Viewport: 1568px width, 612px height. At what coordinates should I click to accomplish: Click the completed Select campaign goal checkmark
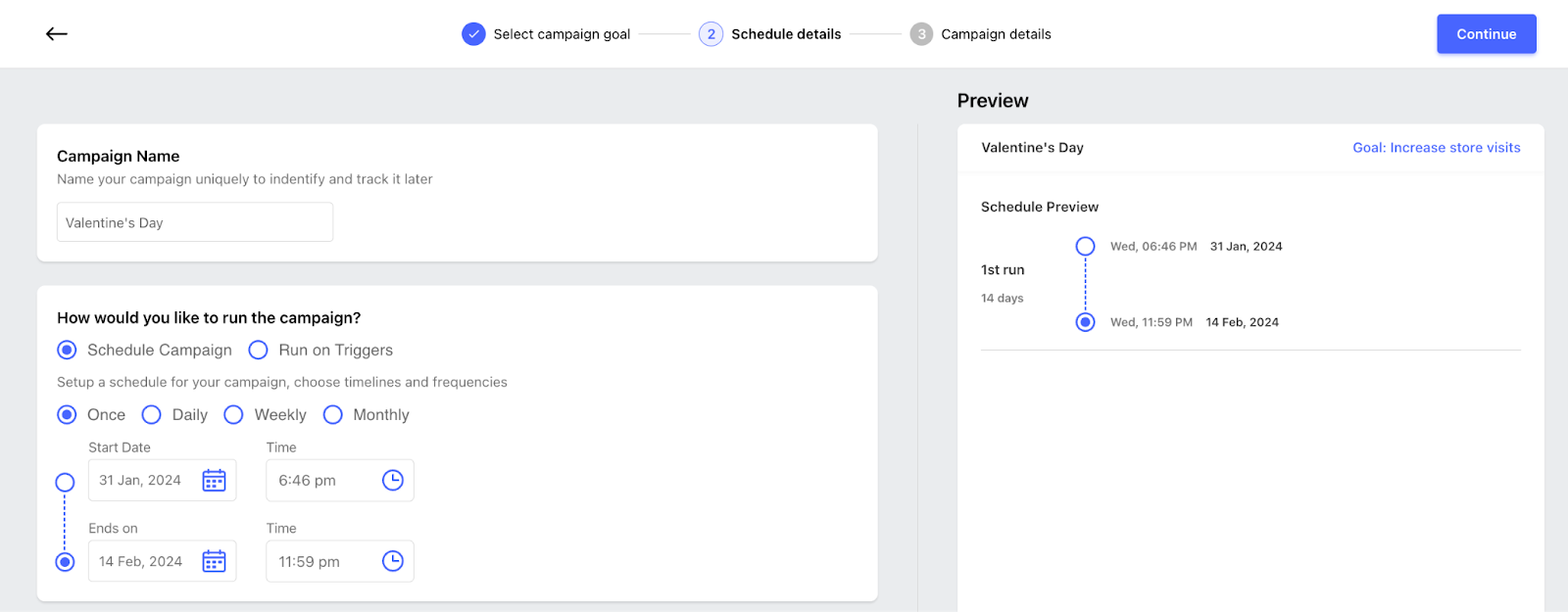click(473, 34)
